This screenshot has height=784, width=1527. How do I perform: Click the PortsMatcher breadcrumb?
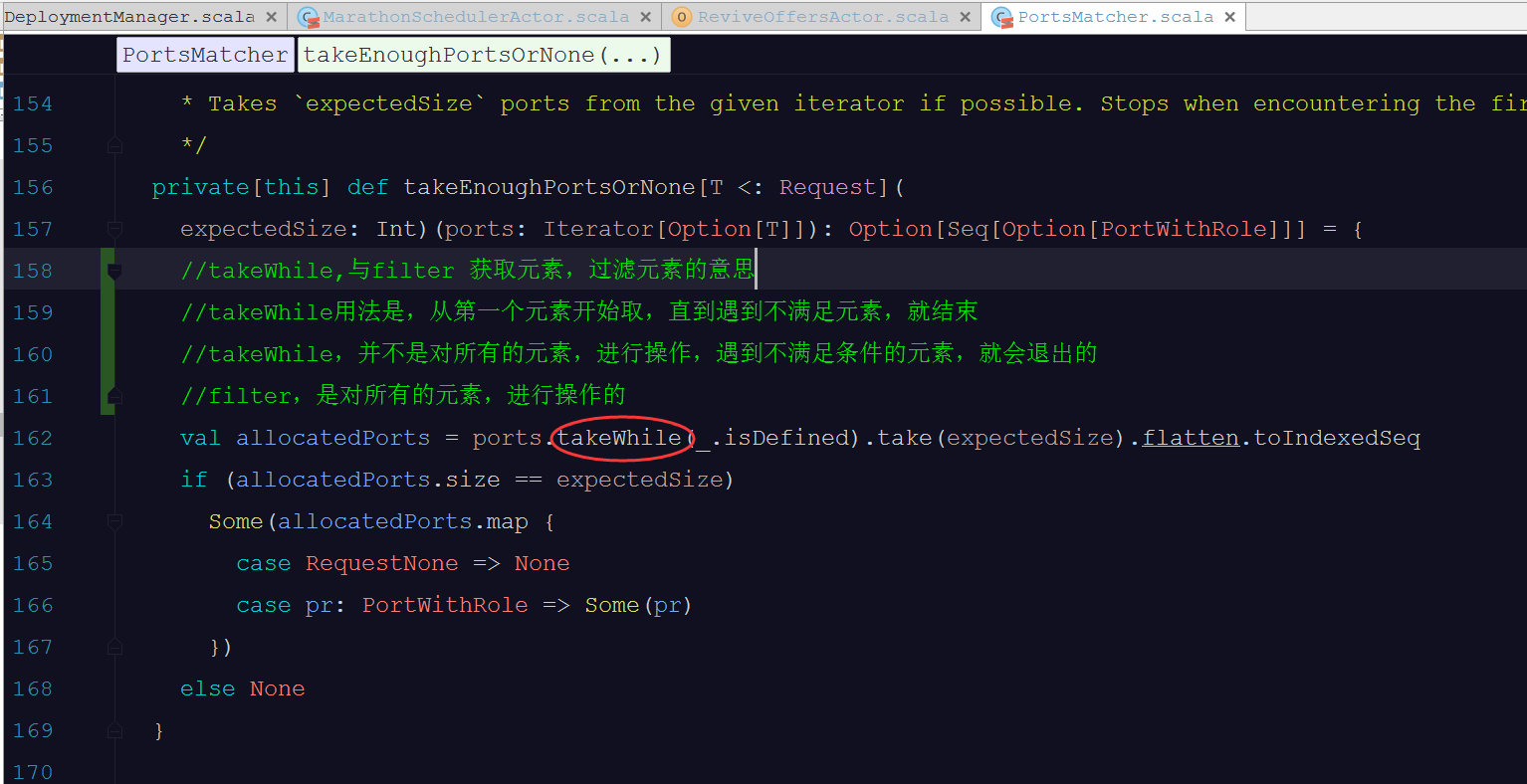tap(206, 55)
